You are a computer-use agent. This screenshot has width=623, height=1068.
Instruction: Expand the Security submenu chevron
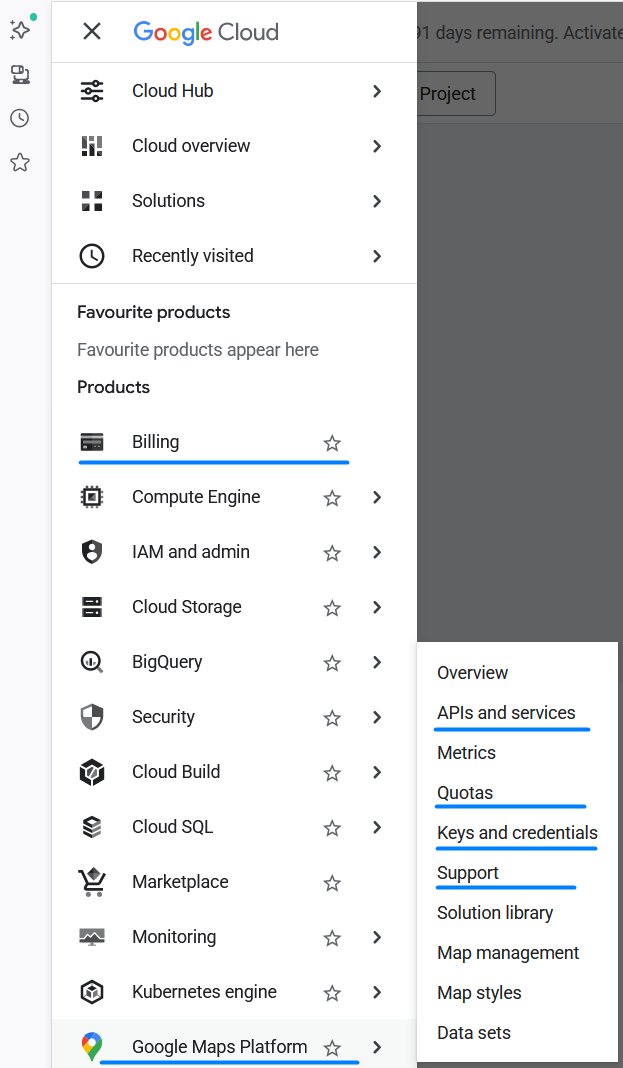(377, 717)
